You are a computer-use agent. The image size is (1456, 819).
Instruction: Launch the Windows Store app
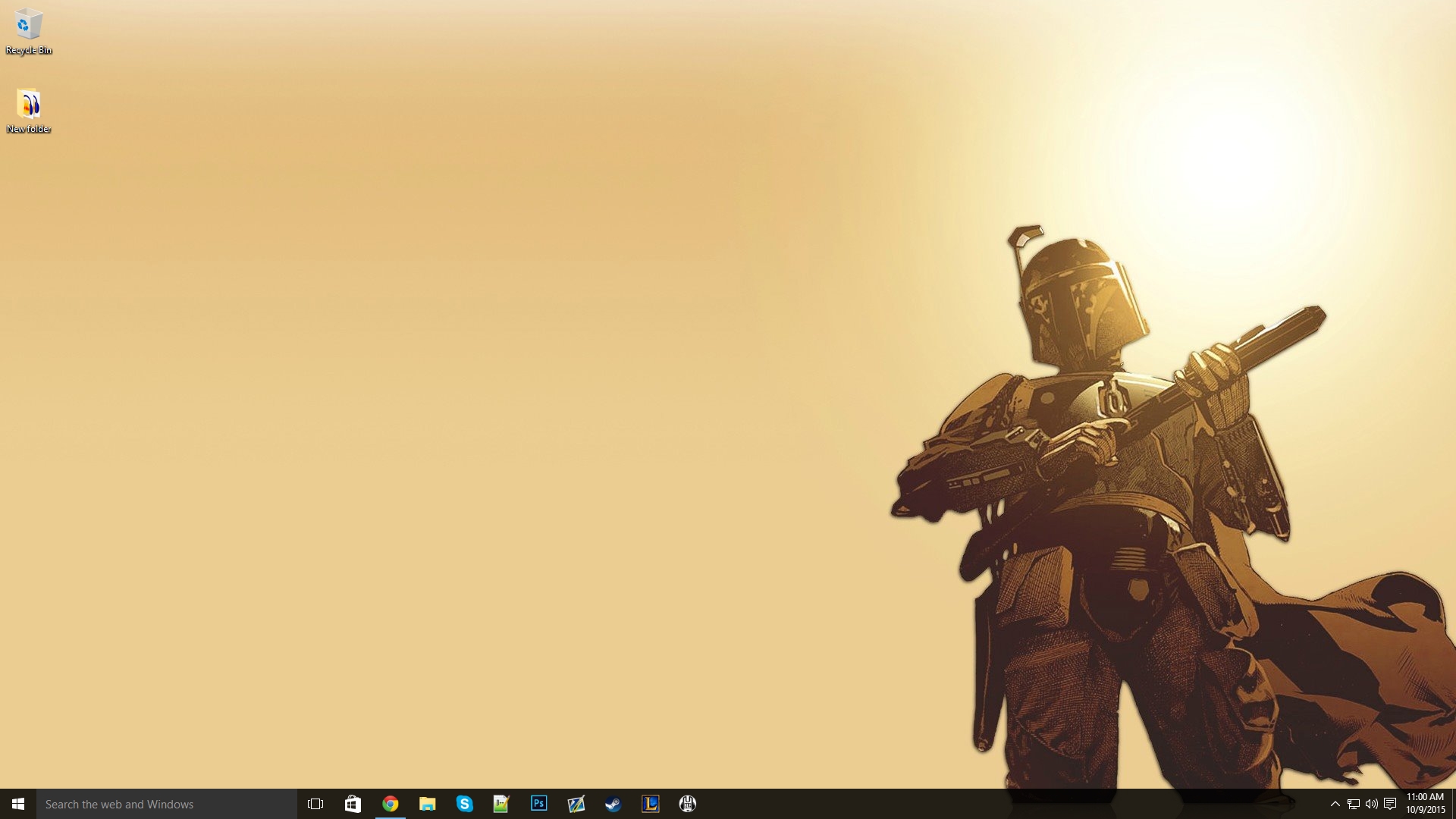click(x=353, y=804)
